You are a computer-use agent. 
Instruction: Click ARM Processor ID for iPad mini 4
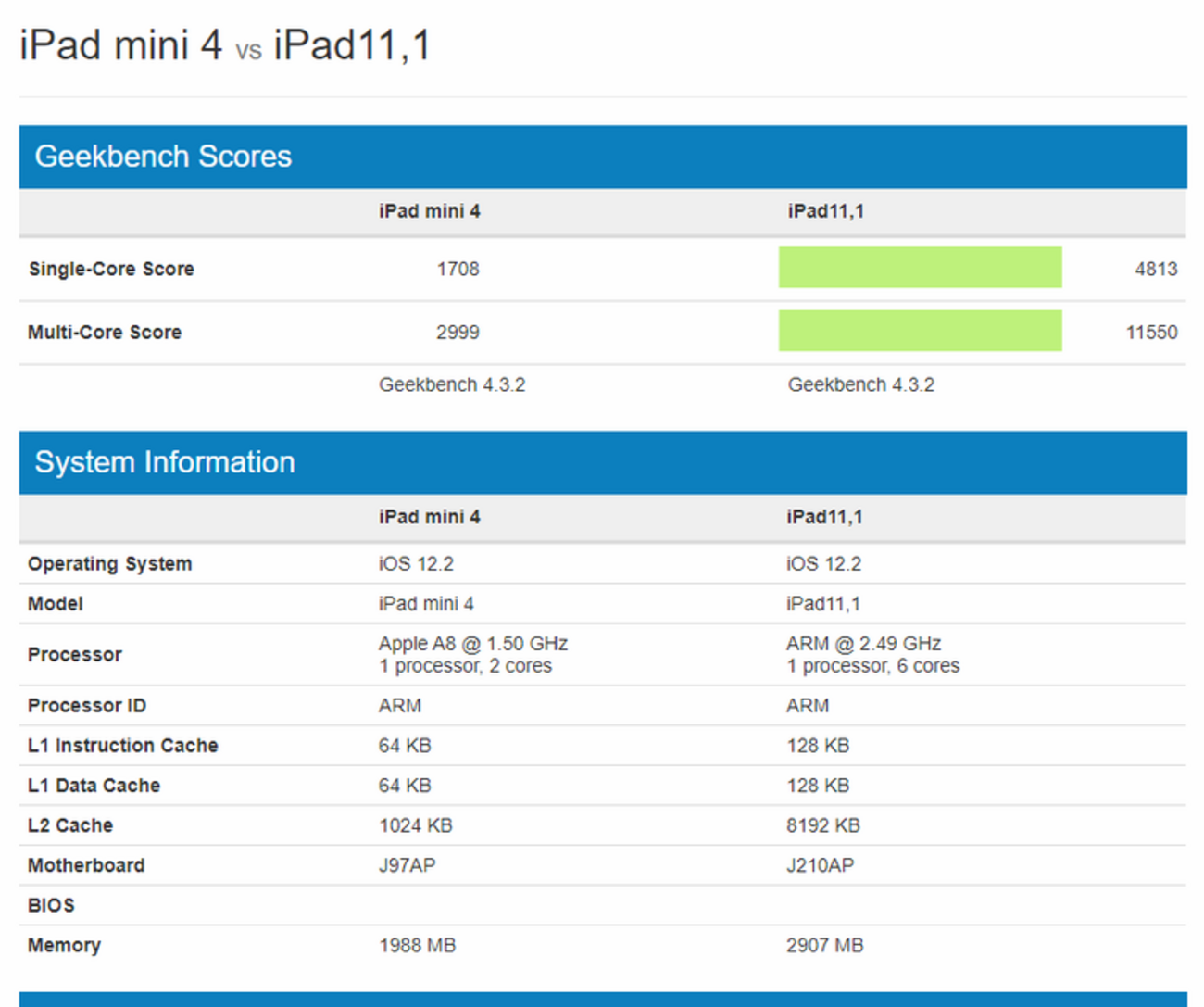click(x=399, y=706)
